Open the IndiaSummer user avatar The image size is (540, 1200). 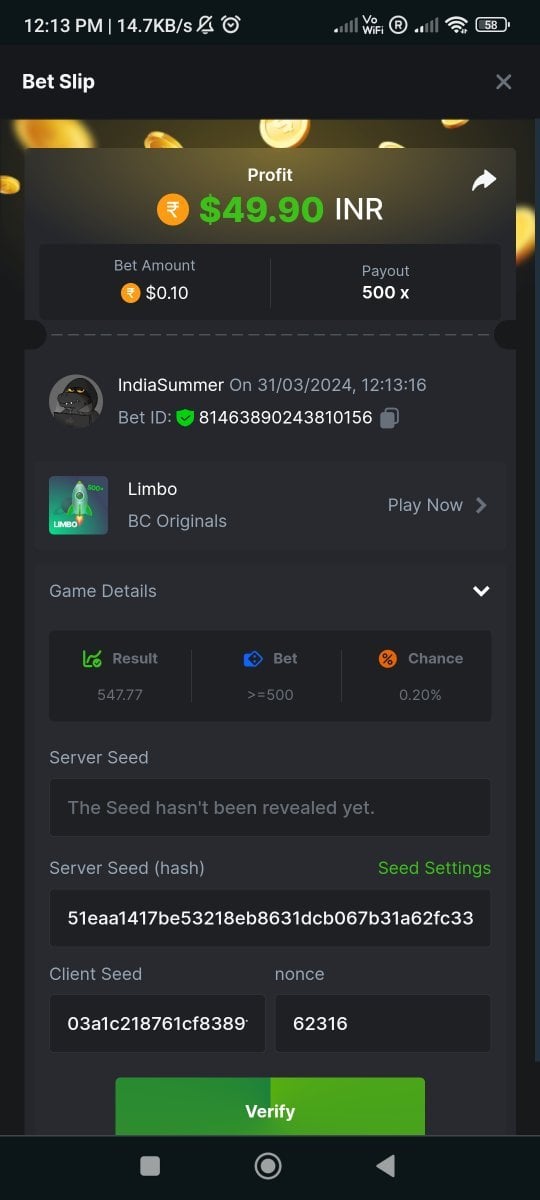tap(76, 402)
